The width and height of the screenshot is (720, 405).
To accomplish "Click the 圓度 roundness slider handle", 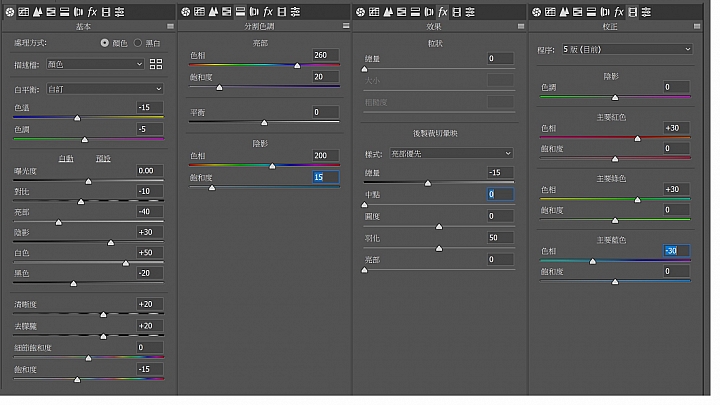I will click(x=439, y=226).
